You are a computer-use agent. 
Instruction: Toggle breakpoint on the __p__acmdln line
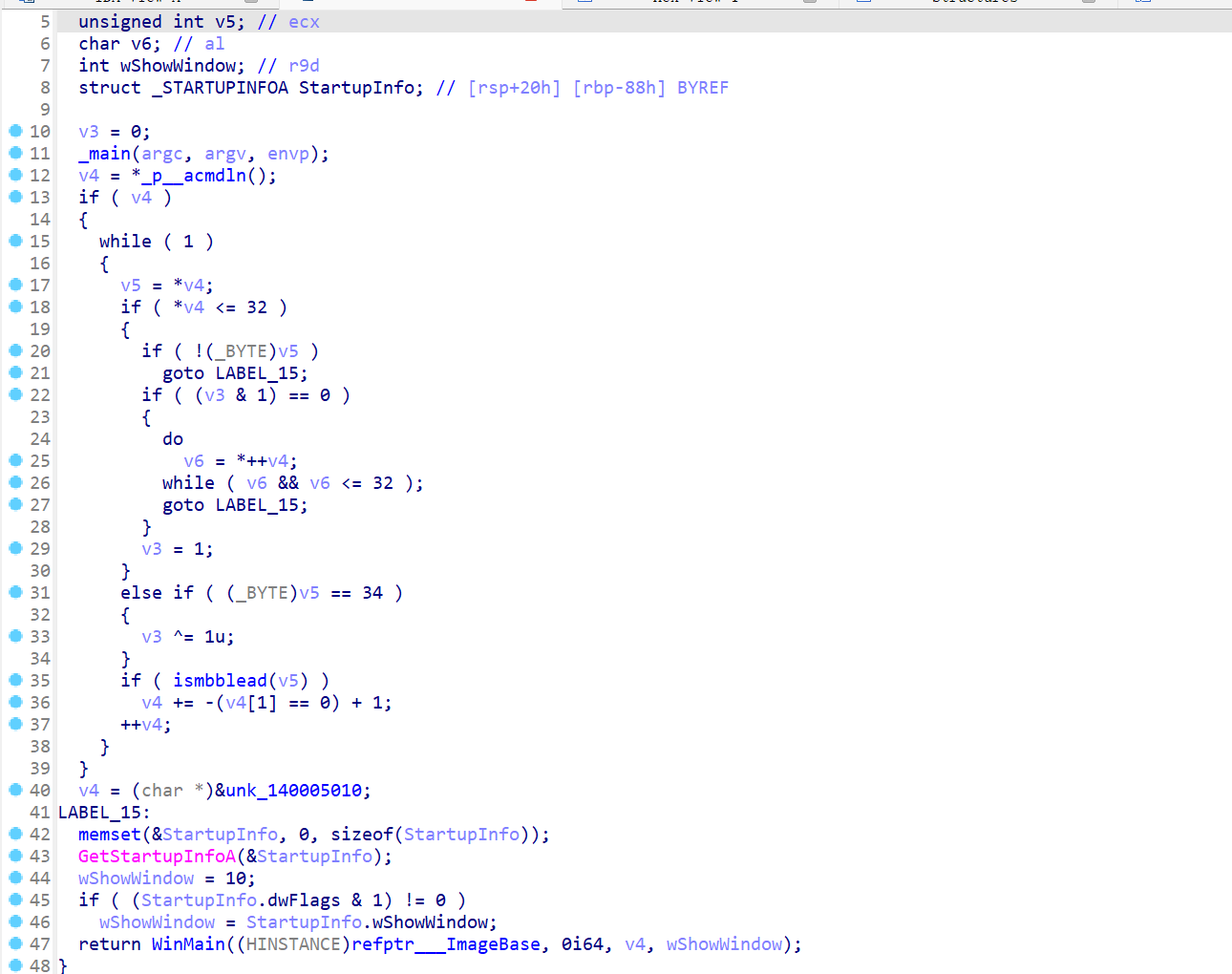[15, 175]
